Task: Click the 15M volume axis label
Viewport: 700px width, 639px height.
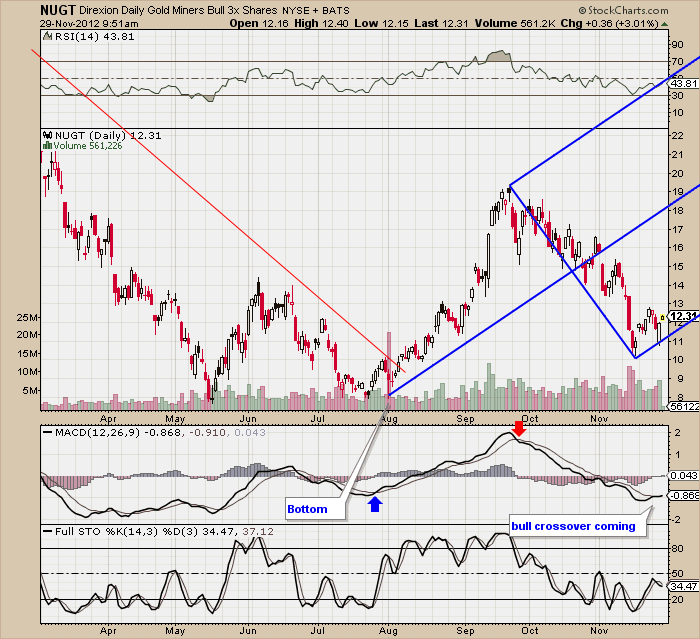Action: pyautogui.click(x=27, y=354)
